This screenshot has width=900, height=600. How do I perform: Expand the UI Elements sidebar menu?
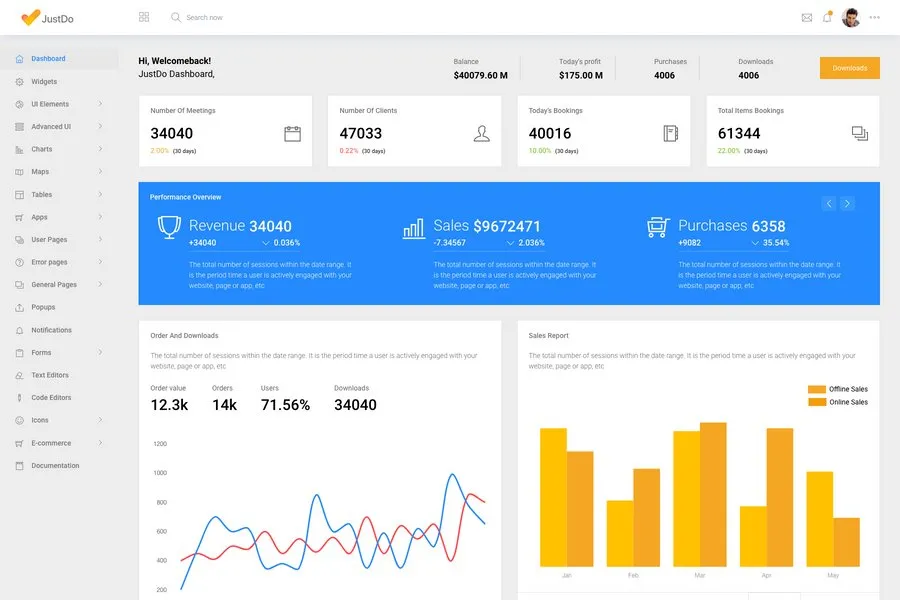[58, 104]
